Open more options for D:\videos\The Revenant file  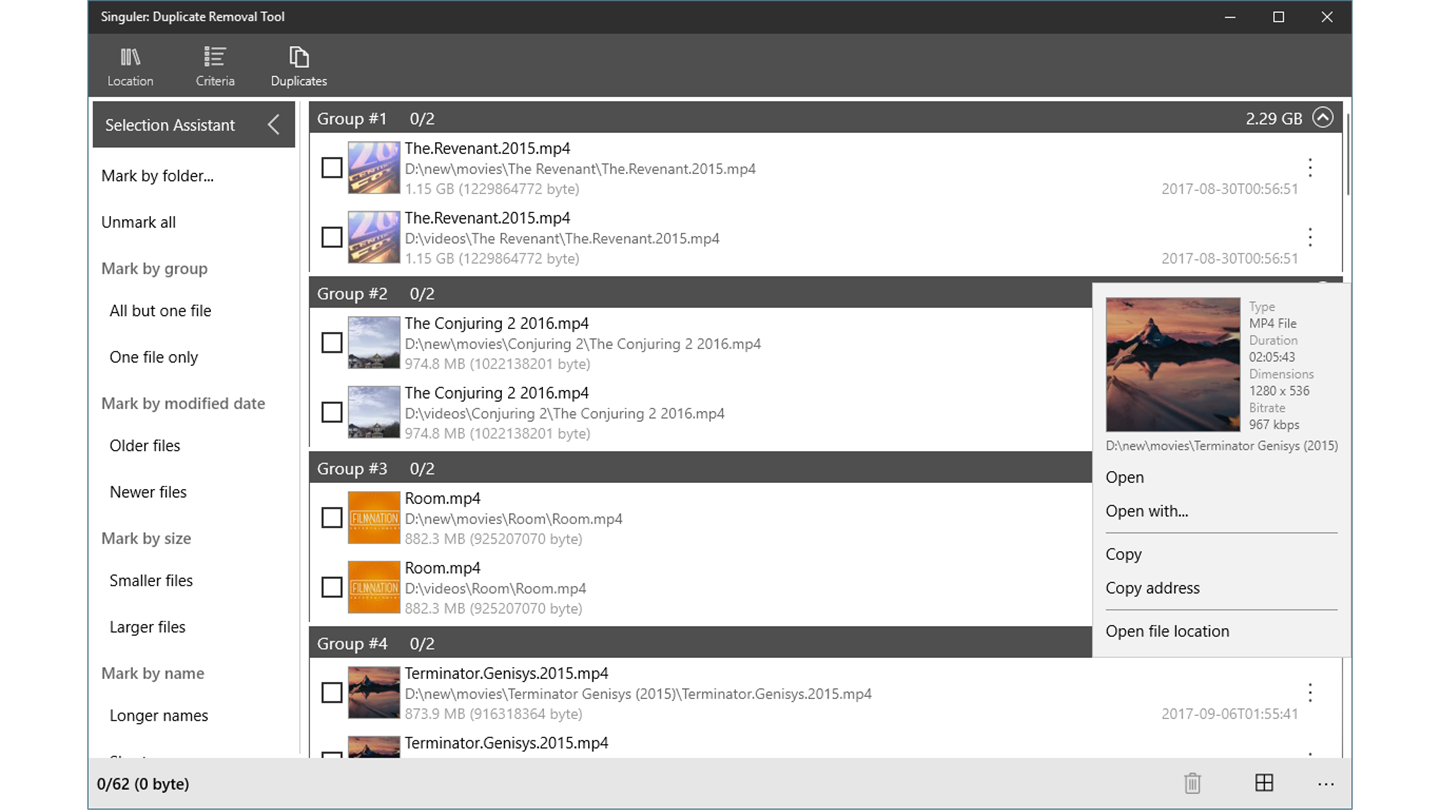pyautogui.click(x=1310, y=237)
